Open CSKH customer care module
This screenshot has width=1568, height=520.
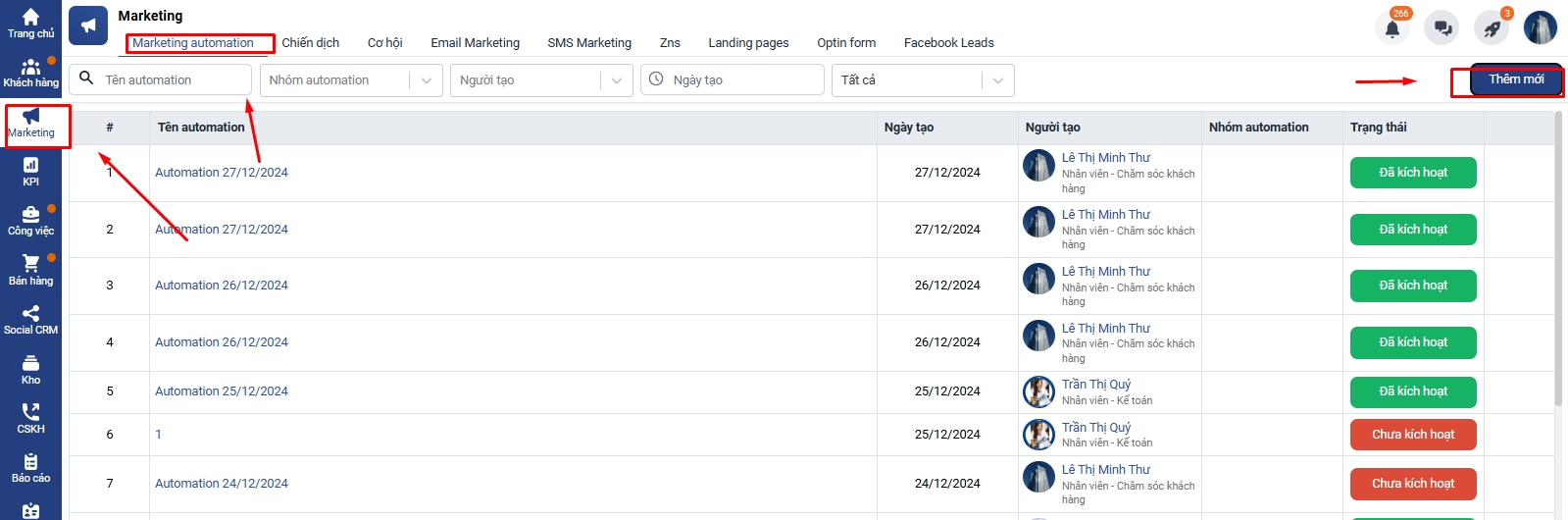30,419
